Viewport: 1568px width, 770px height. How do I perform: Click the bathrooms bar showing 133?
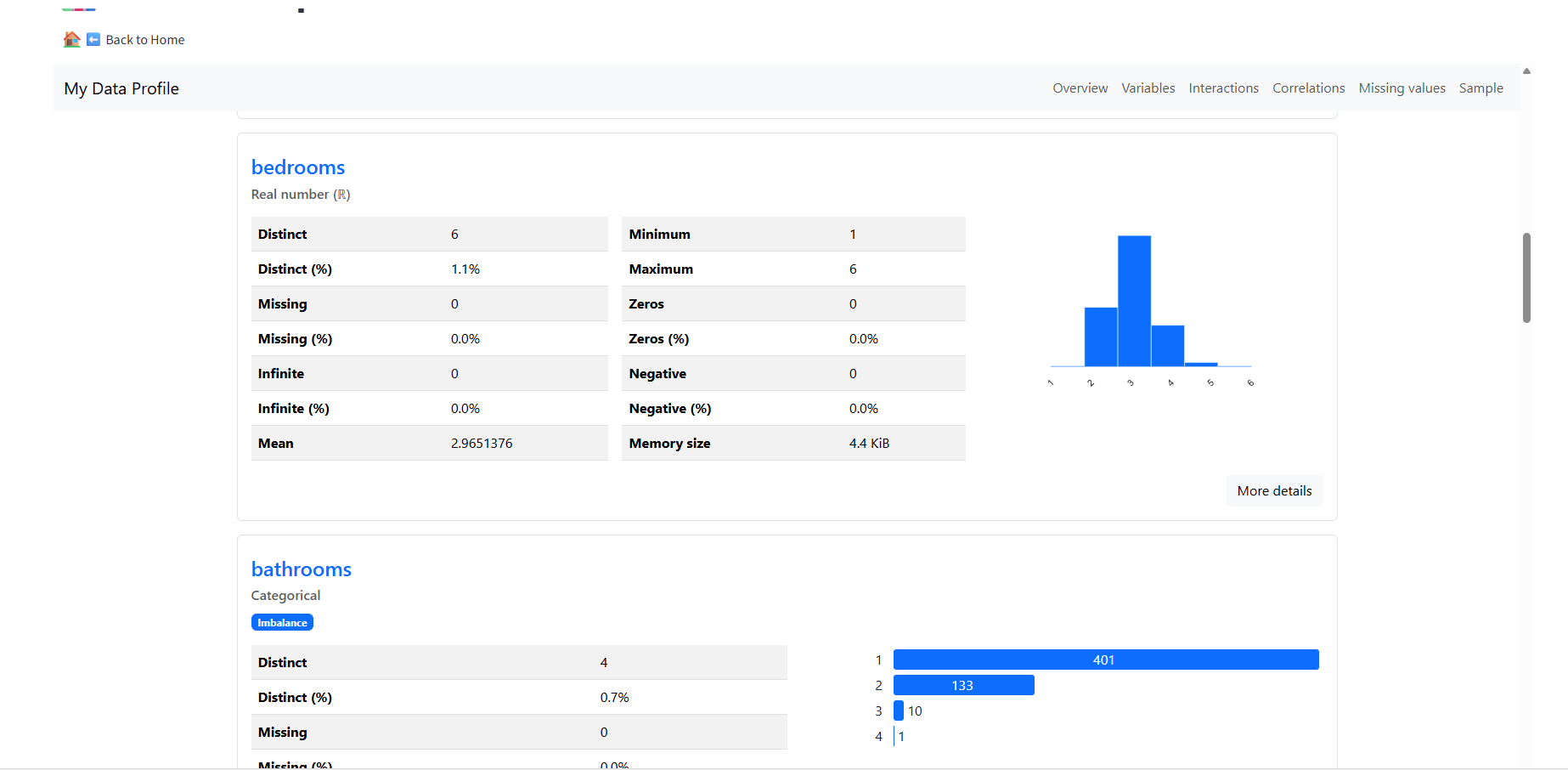(964, 685)
